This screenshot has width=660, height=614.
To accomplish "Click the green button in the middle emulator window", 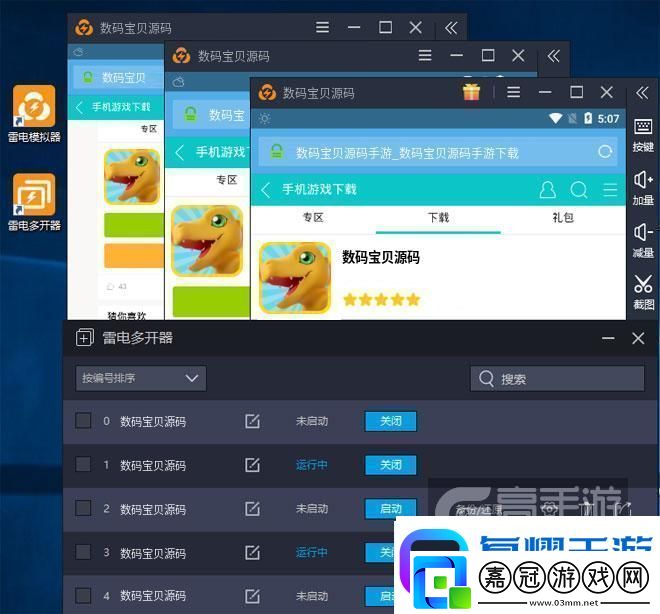I will [211, 301].
